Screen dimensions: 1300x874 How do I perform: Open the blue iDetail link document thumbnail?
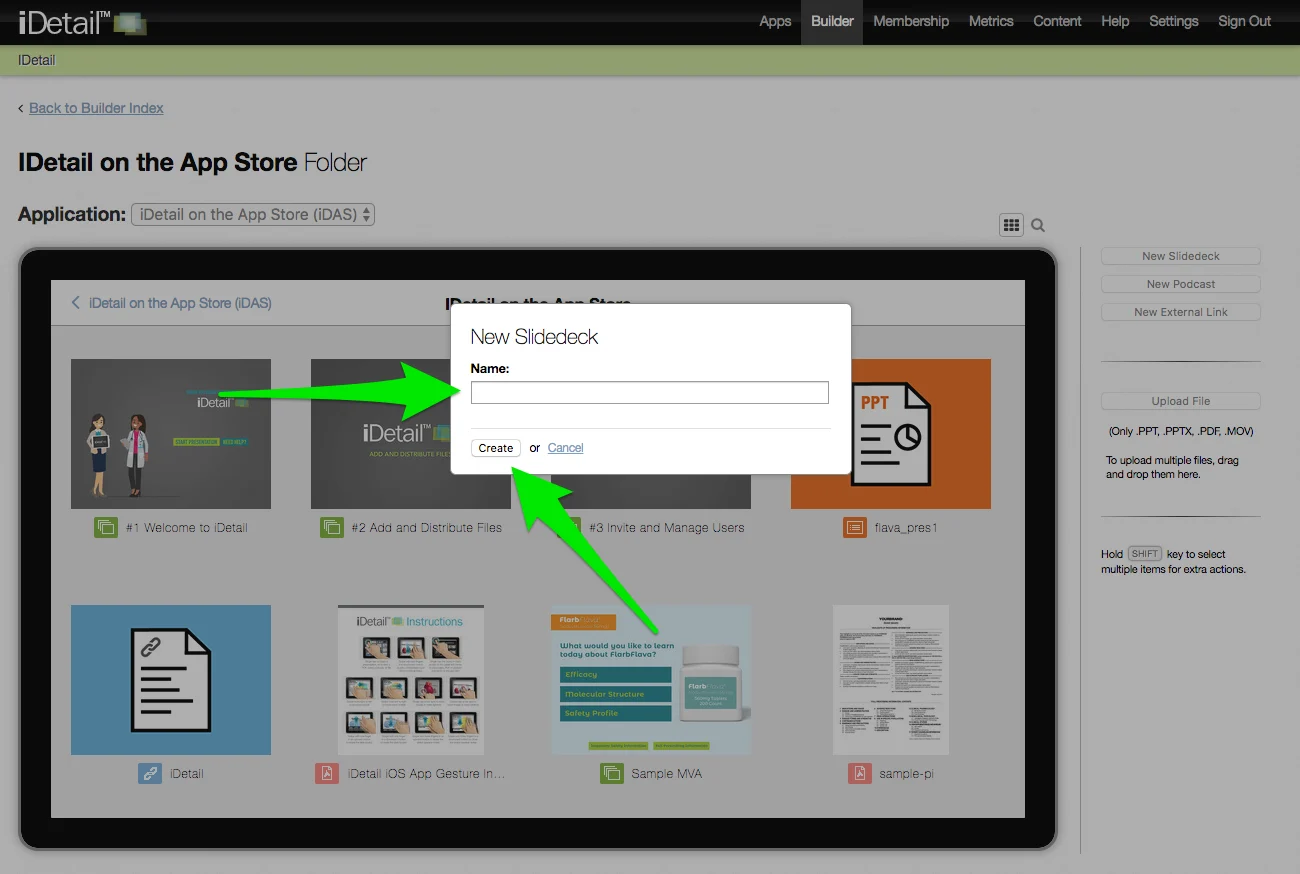point(171,680)
